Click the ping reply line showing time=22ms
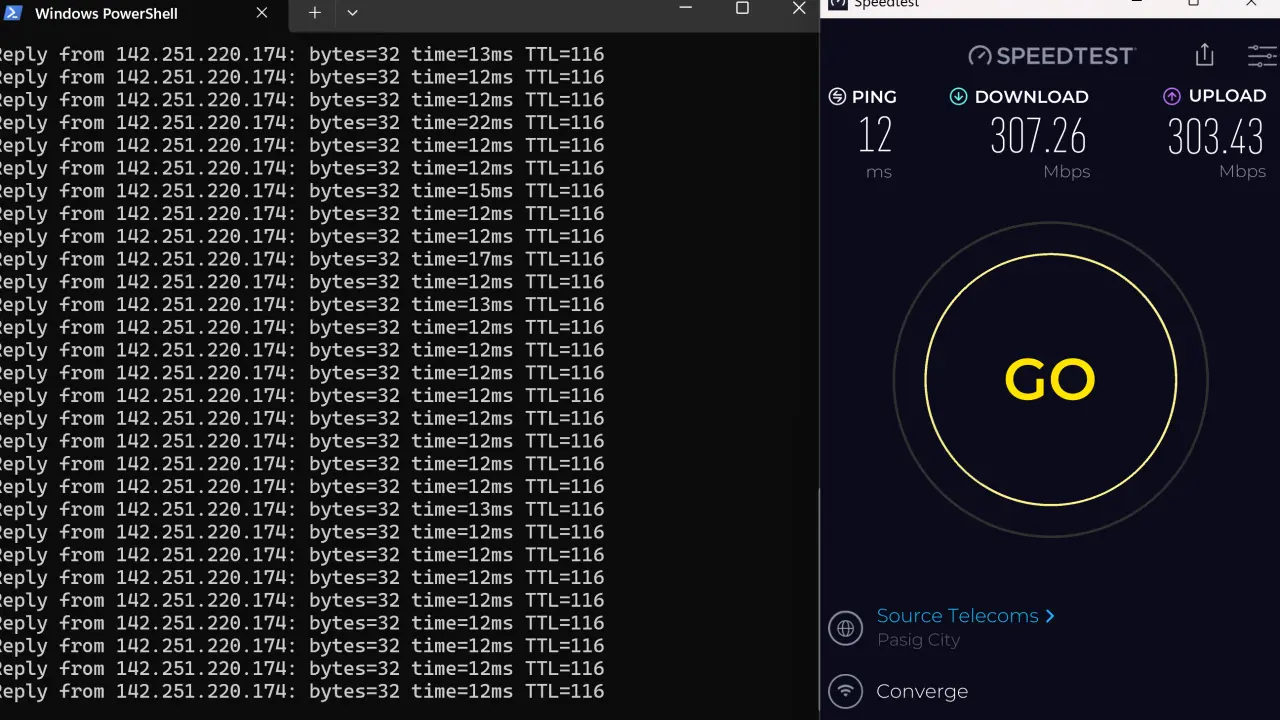The image size is (1280, 720). click(x=302, y=123)
